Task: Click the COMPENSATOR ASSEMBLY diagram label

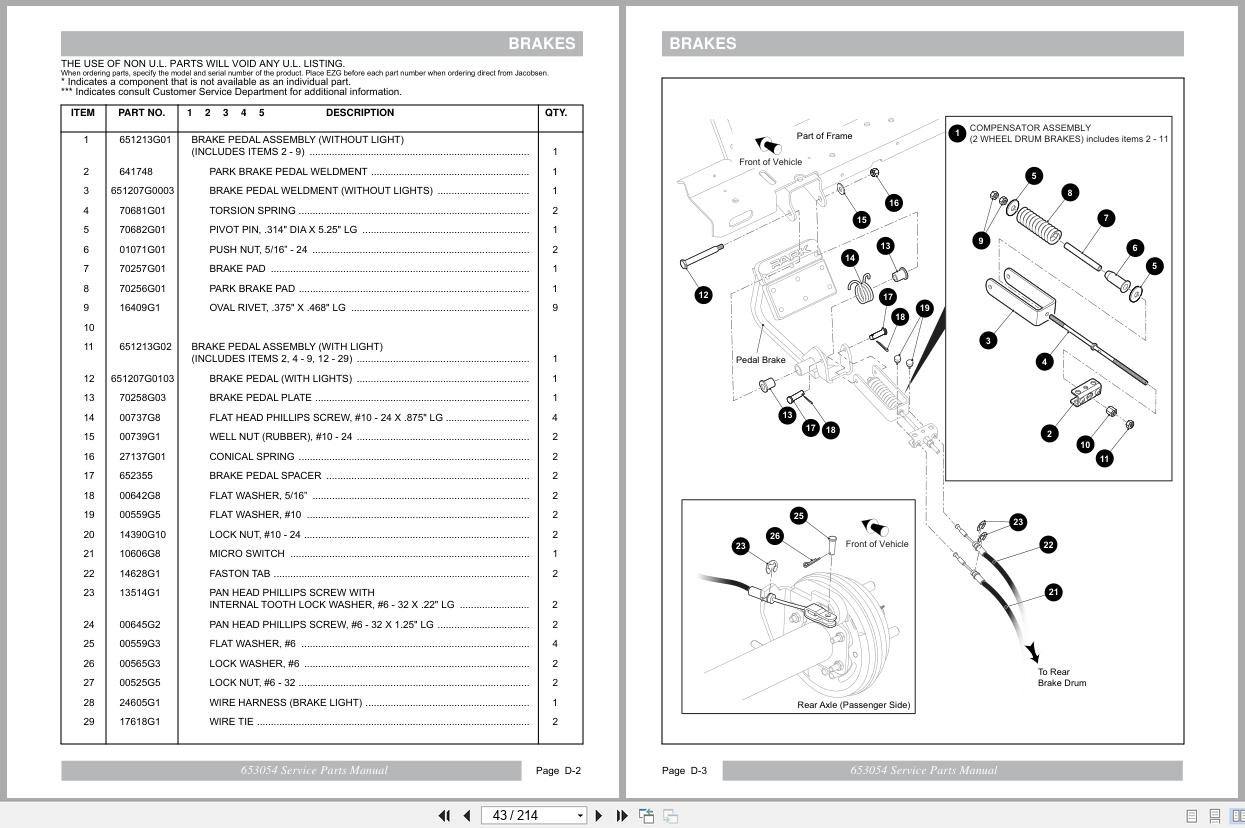Action: pos(1030,128)
